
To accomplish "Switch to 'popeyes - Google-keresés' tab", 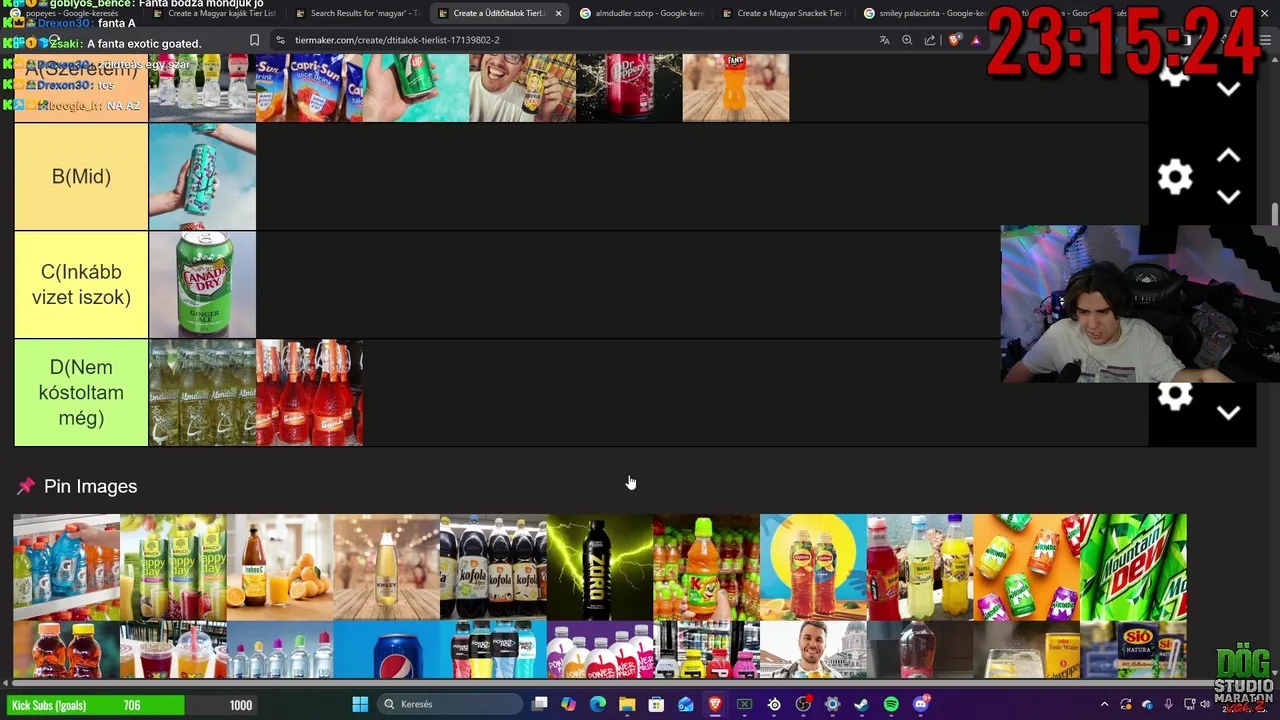I will pyautogui.click(x=70, y=13).
